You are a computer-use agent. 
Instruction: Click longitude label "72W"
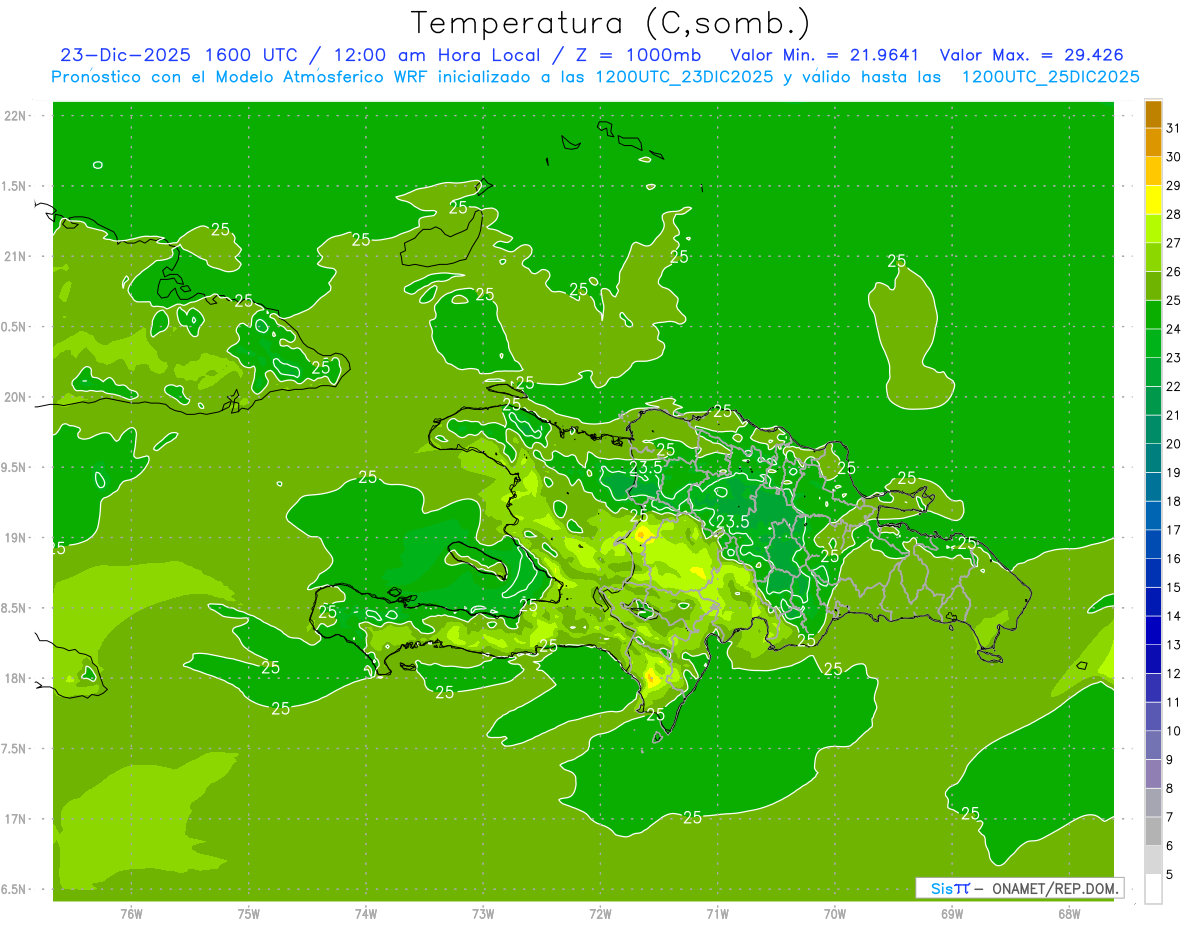[x=600, y=913]
